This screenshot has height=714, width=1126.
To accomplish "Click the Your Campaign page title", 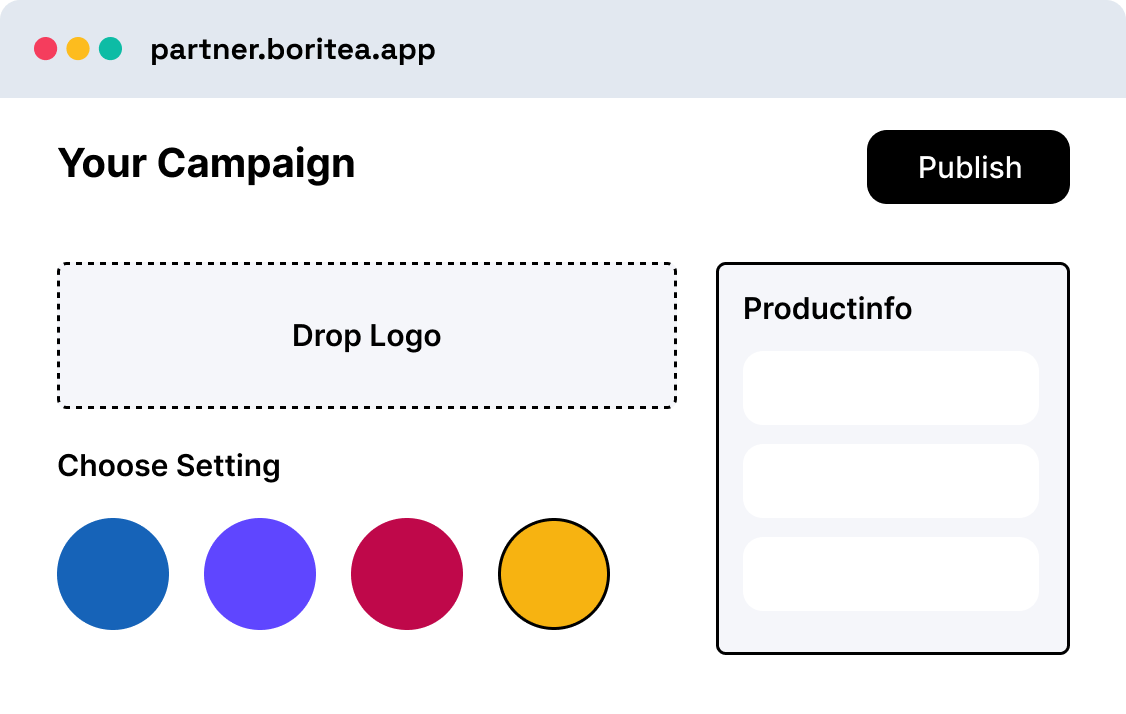I will click(x=206, y=163).
